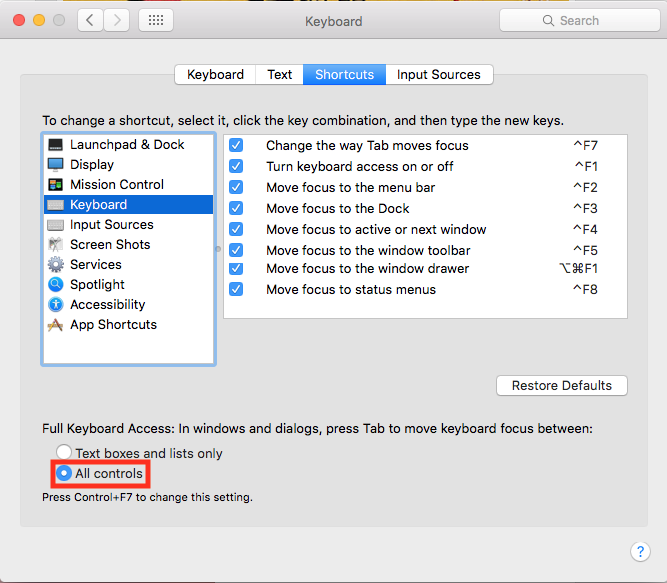Image resolution: width=667 pixels, height=583 pixels.
Task: Show all preferences grid button
Action: point(156,20)
